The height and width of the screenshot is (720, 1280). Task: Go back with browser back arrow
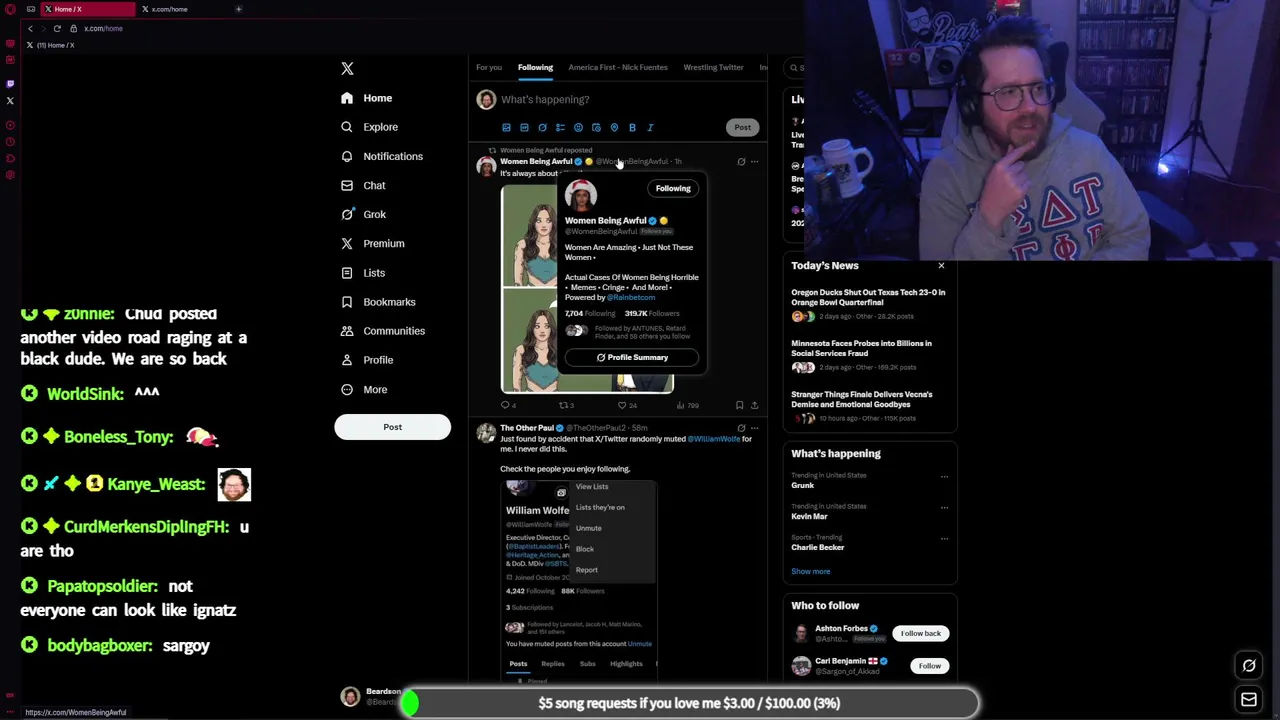tap(30, 28)
